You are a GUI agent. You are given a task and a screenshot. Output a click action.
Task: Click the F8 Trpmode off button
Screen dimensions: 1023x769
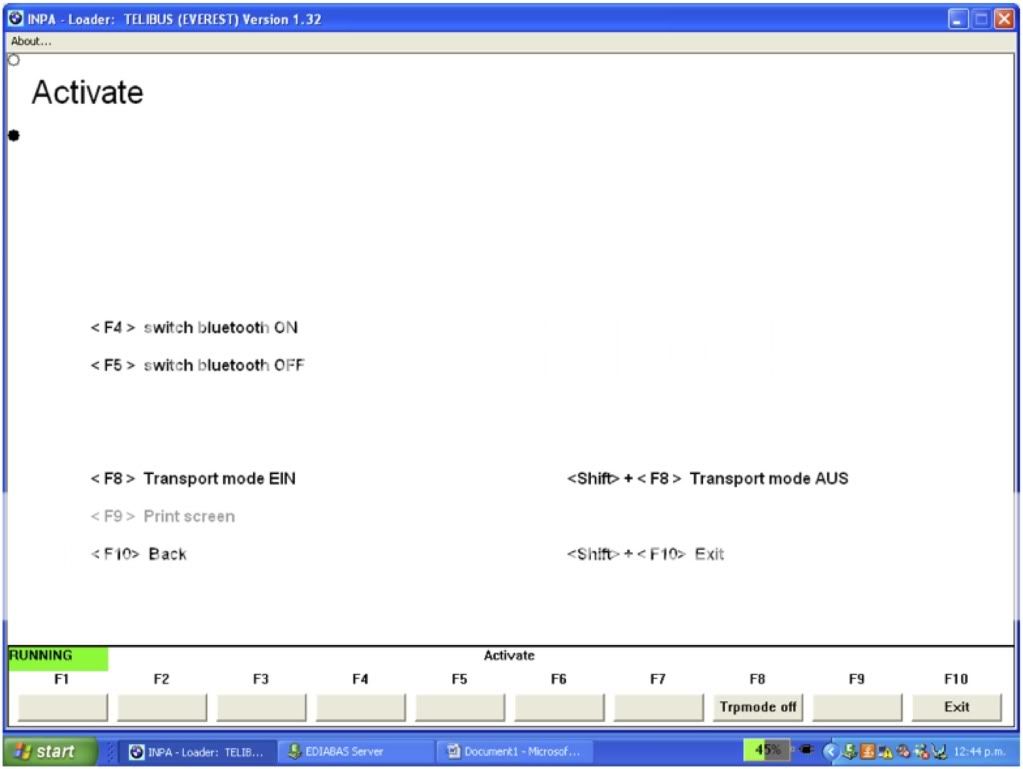758,707
